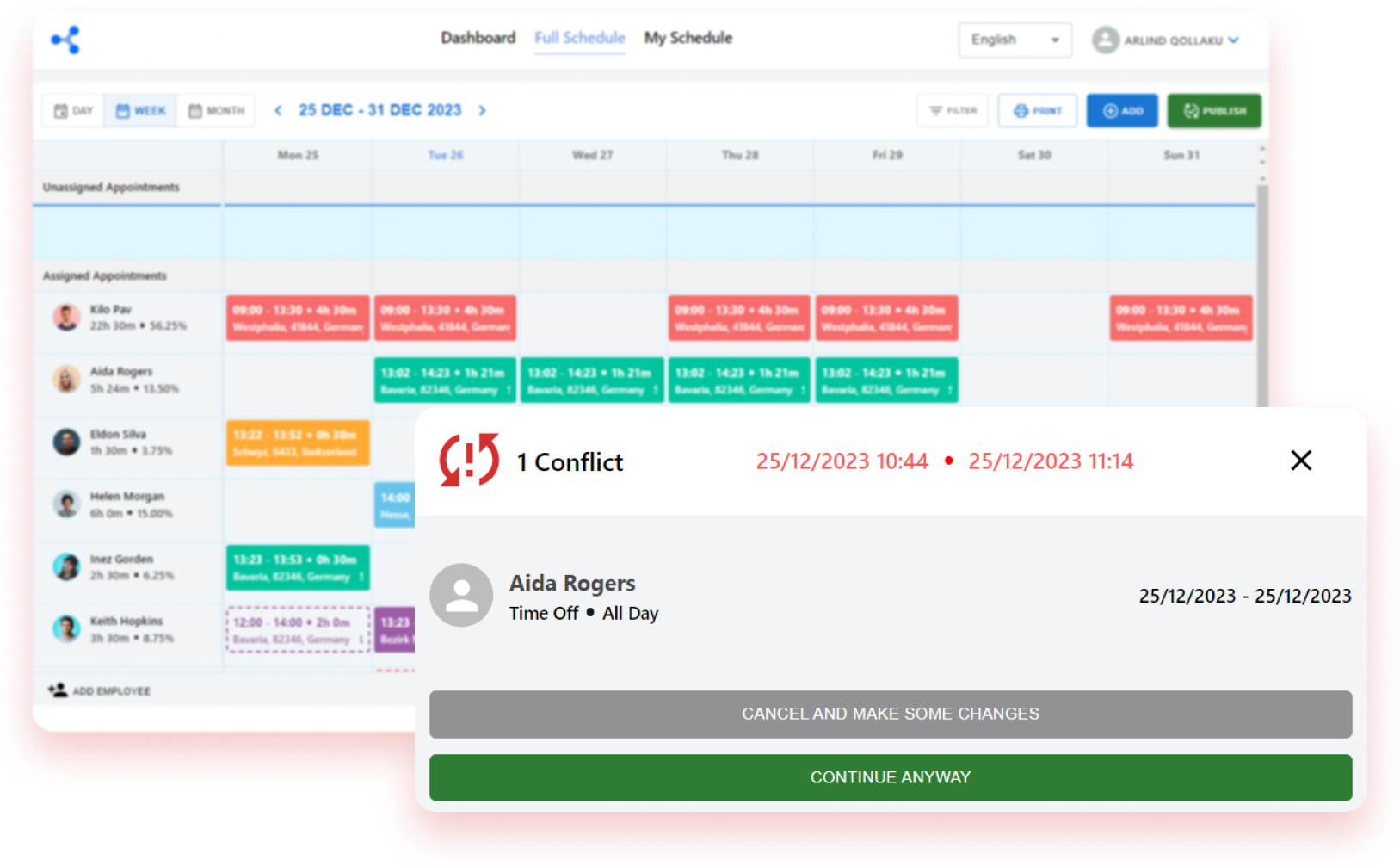Go to next week arrow
1400x866 pixels.
(x=482, y=110)
